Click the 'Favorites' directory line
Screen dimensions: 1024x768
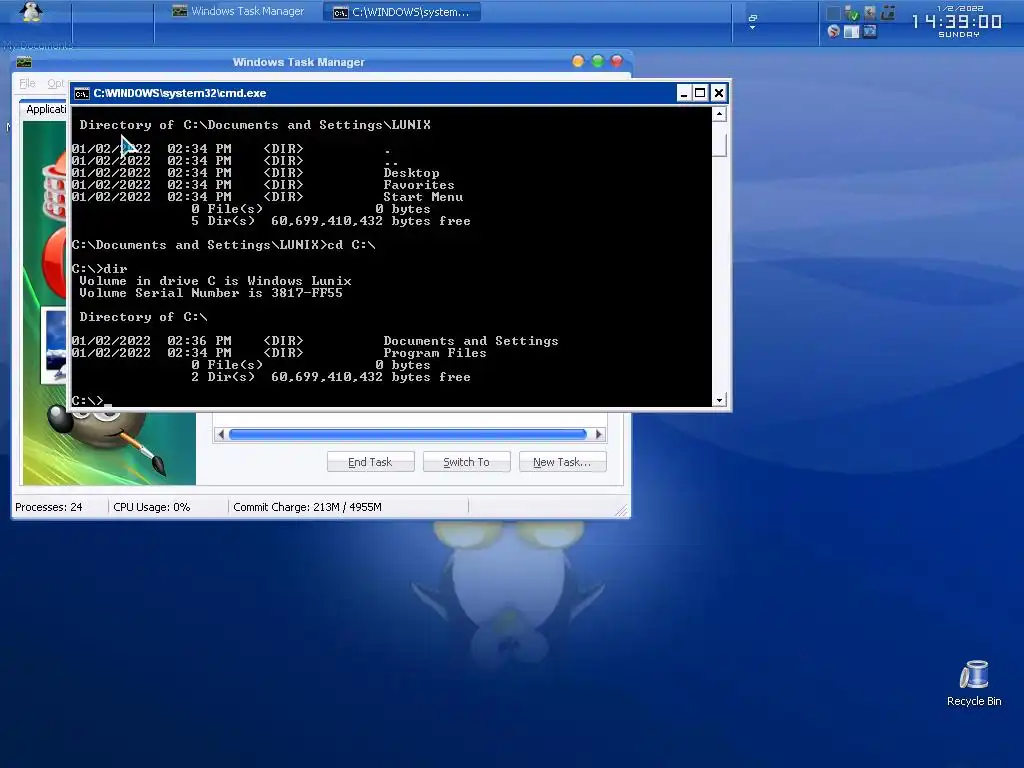tap(263, 185)
